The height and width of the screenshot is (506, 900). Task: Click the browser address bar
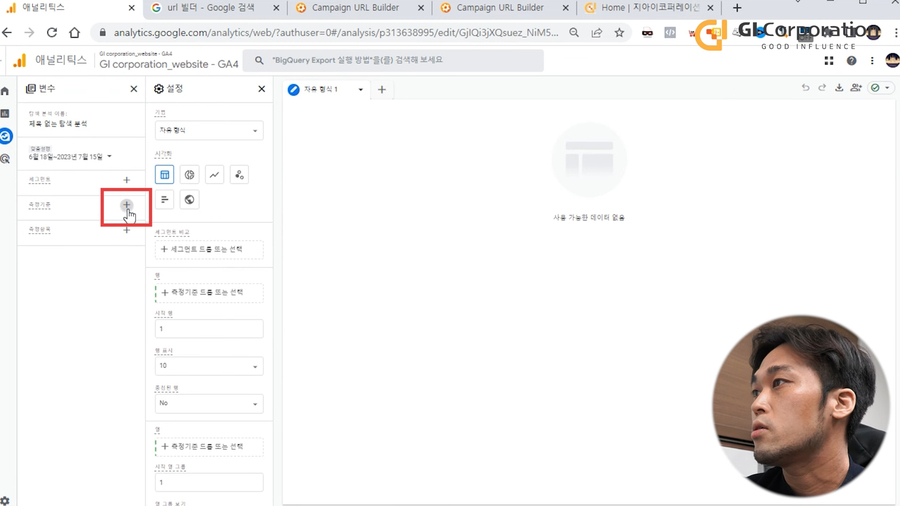point(335,33)
